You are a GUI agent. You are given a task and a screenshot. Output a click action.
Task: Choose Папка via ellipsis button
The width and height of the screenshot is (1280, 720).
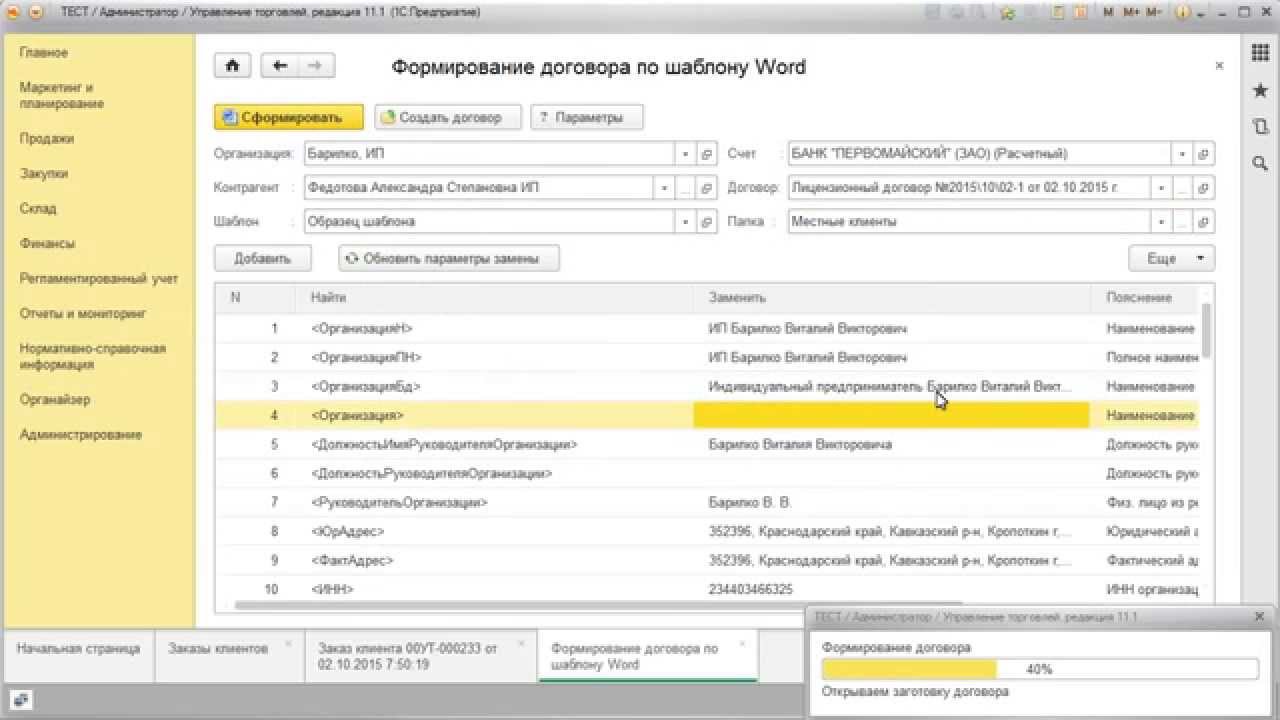(1184, 221)
